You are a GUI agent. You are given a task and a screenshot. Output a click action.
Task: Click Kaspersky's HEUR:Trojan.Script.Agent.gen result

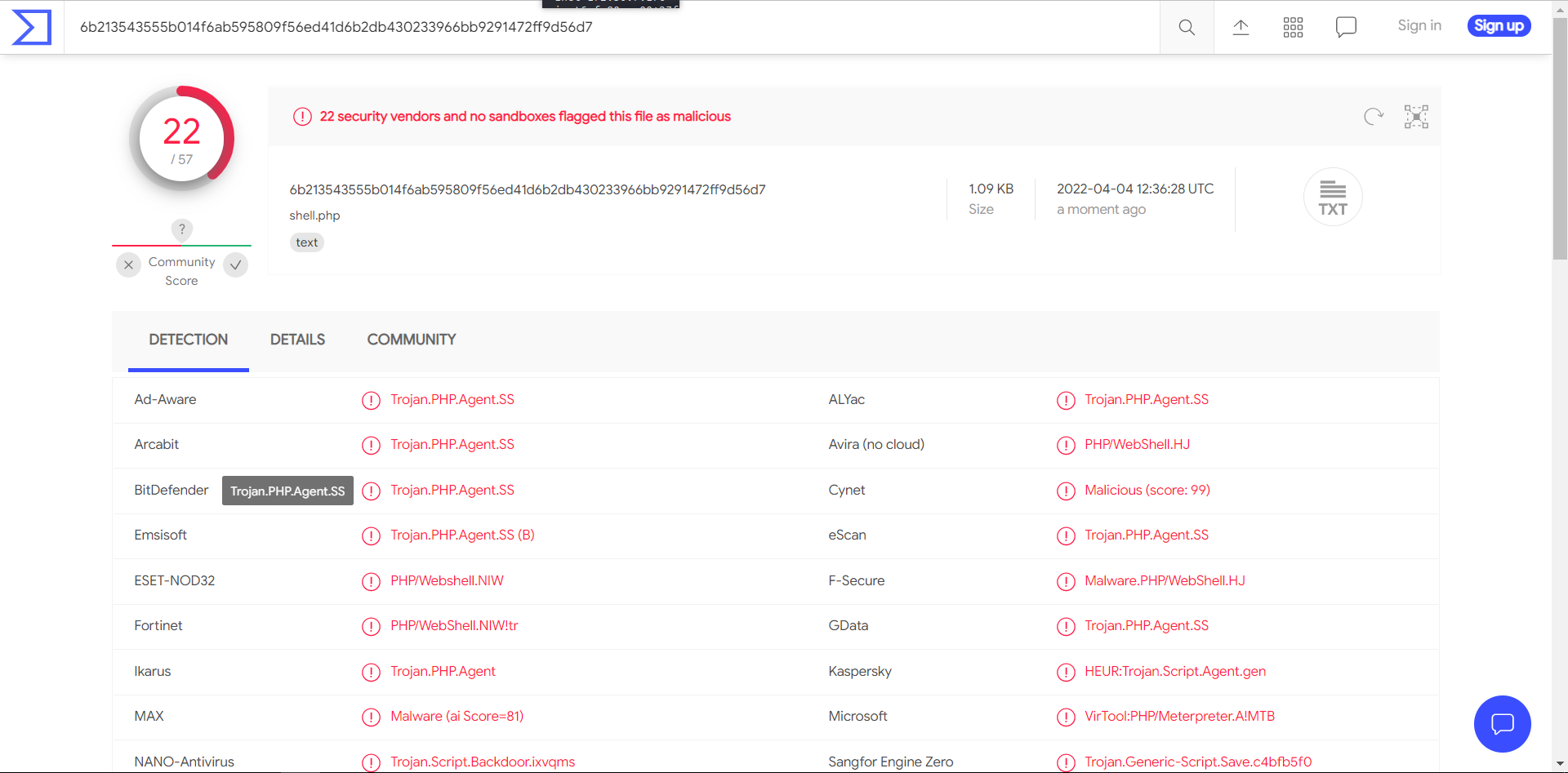click(x=1175, y=671)
